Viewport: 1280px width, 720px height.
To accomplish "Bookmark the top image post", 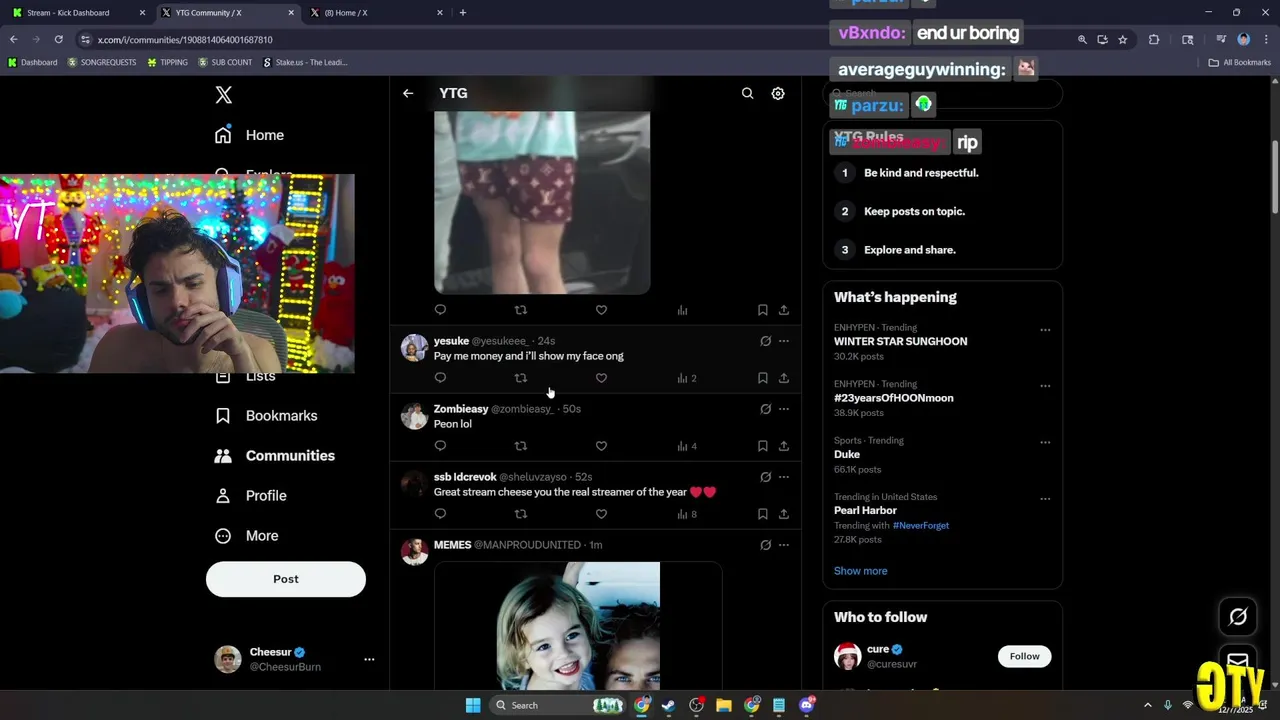I will (762, 310).
